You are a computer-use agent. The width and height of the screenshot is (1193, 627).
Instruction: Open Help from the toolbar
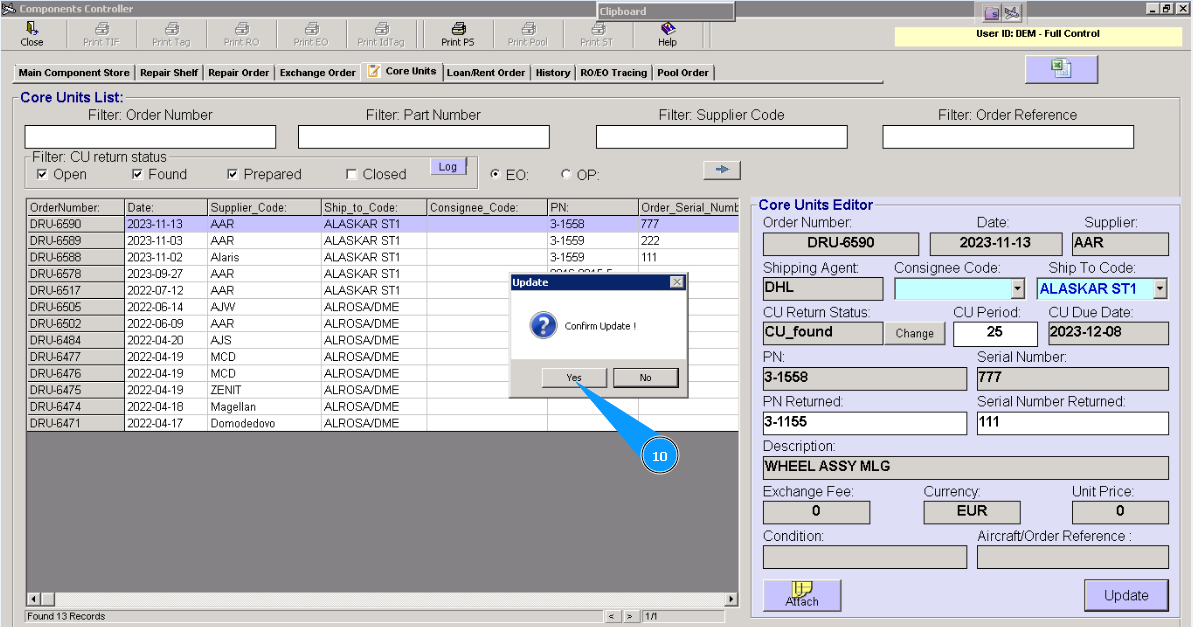click(x=668, y=33)
